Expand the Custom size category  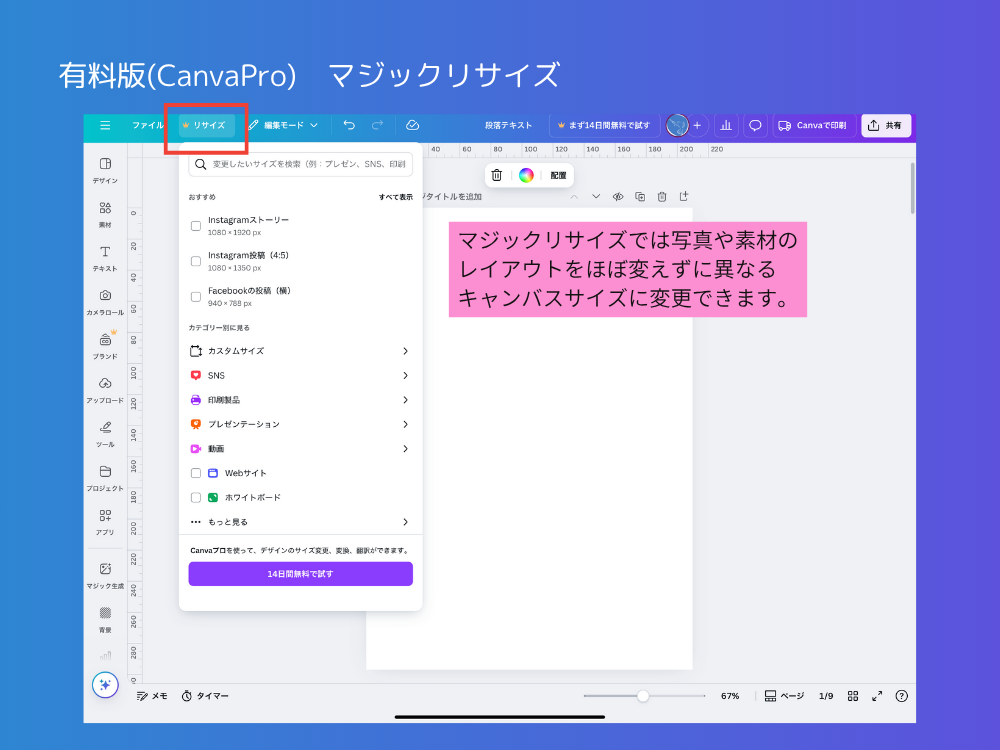coord(300,351)
